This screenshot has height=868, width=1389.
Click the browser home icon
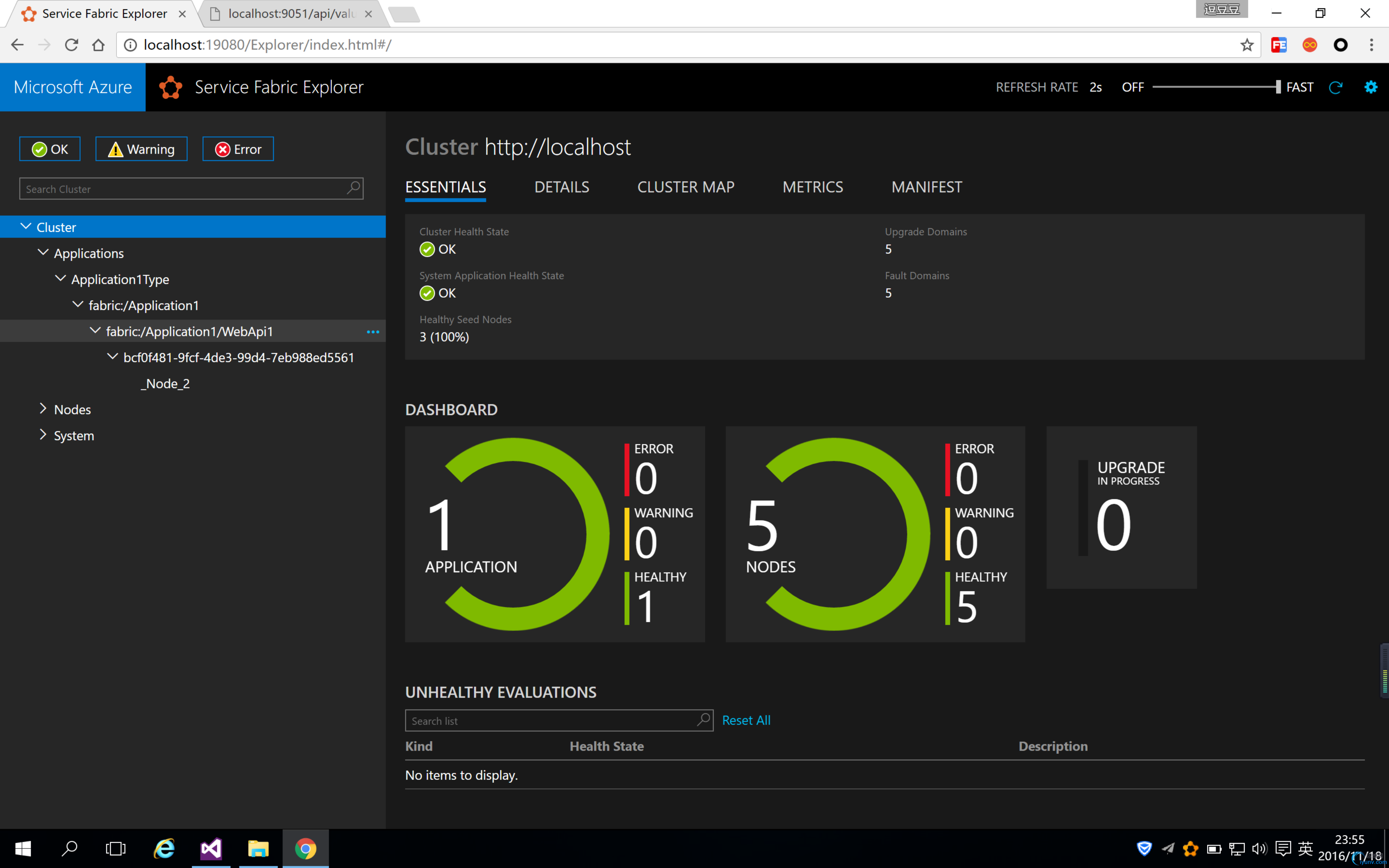pyautogui.click(x=98, y=45)
